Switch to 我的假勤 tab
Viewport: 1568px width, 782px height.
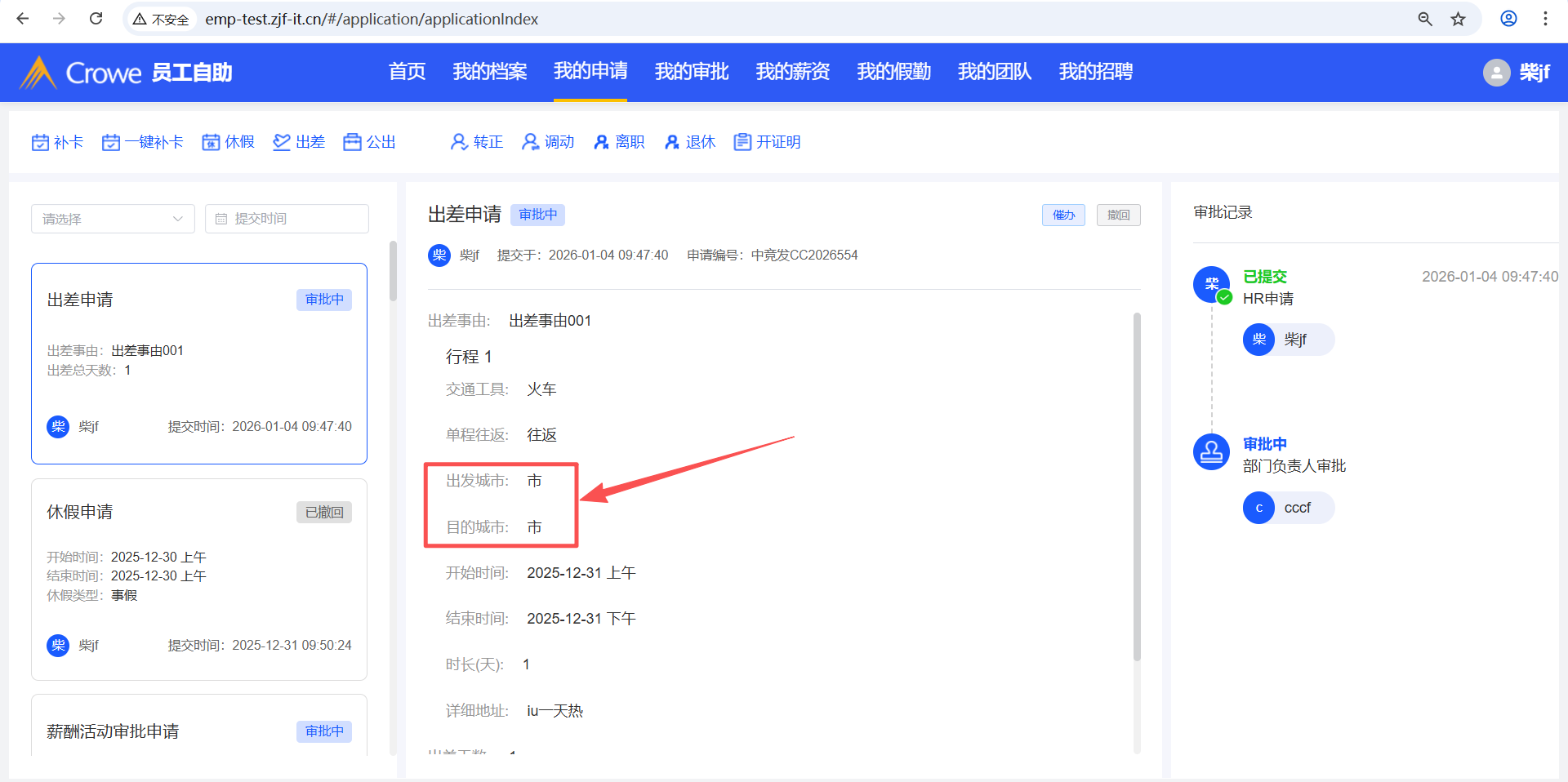pos(894,72)
